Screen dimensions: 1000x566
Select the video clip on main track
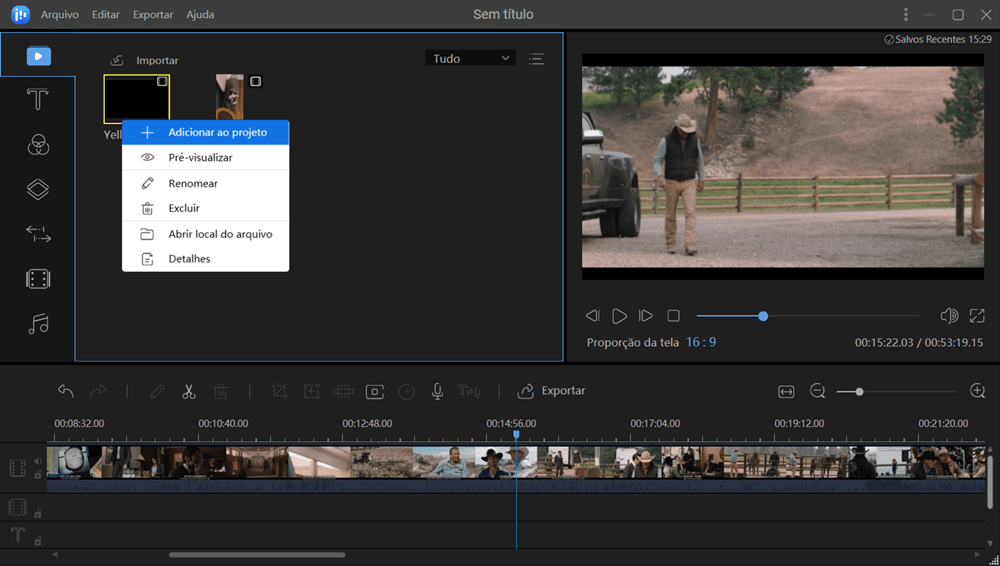[x=515, y=468]
